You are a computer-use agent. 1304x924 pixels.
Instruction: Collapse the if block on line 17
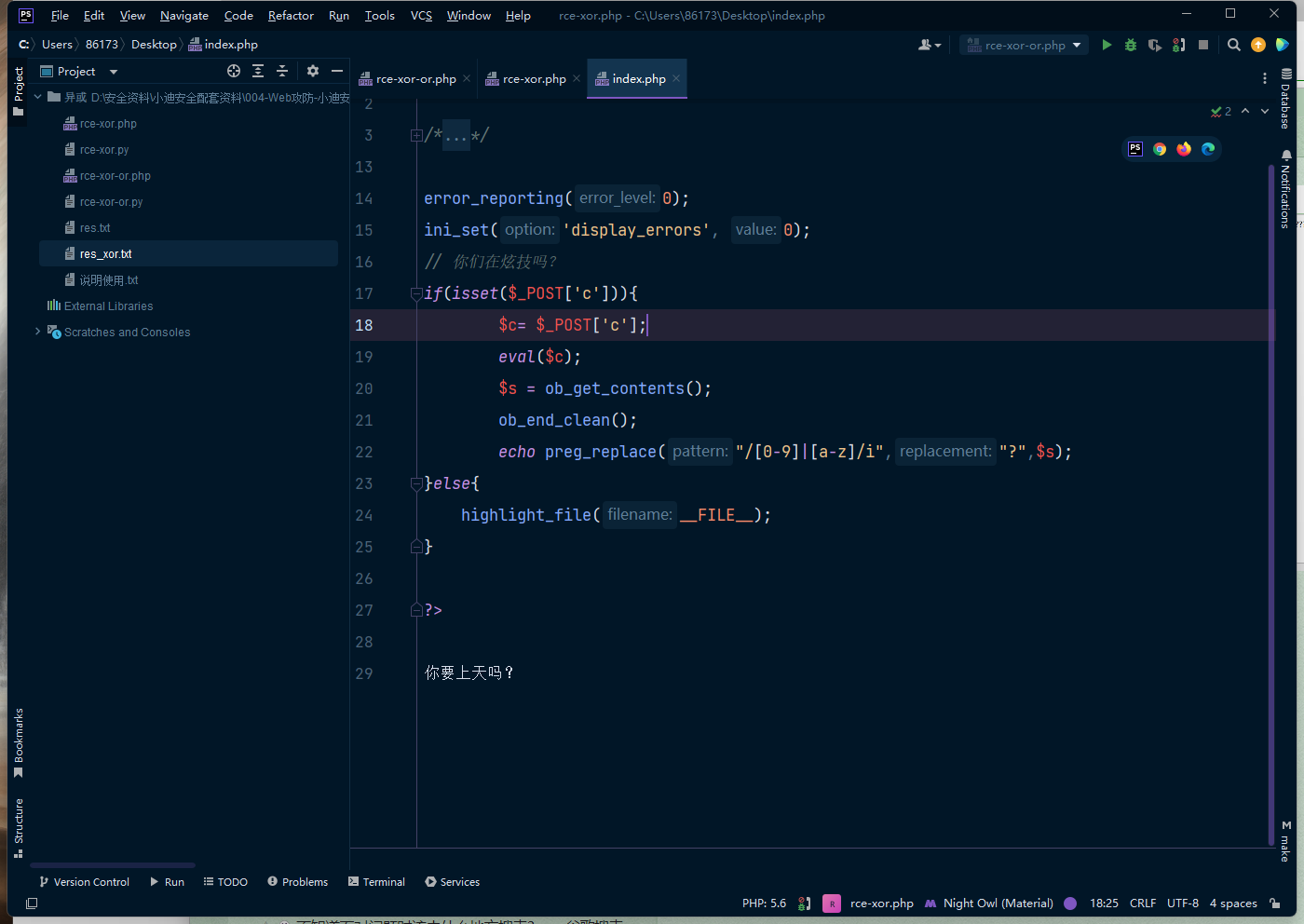click(416, 293)
